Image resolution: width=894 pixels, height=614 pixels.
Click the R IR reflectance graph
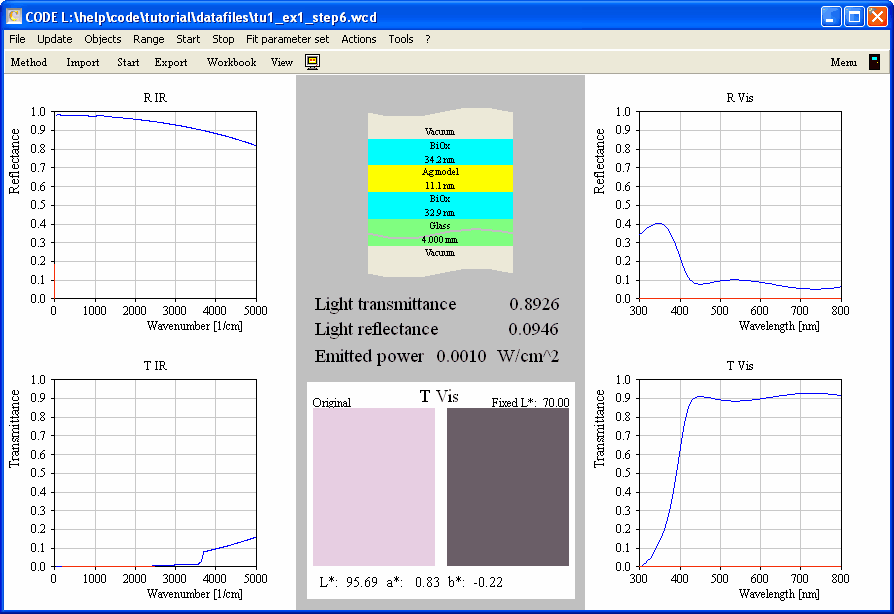click(155, 205)
